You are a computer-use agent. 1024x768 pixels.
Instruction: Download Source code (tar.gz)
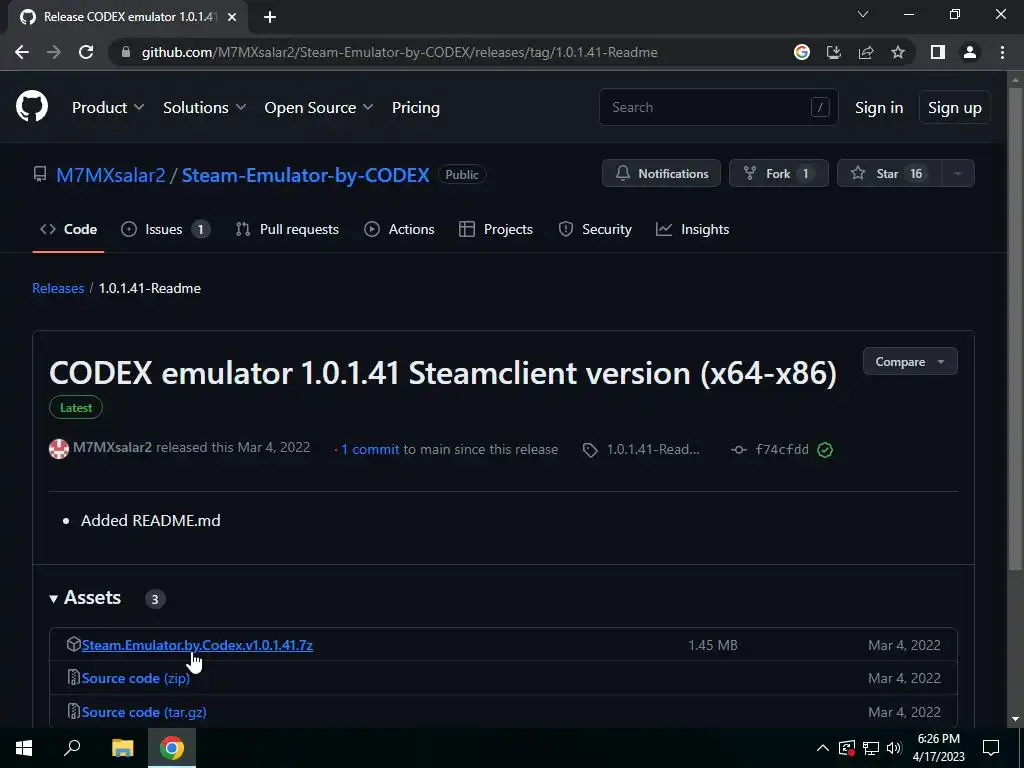click(x=144, y=712)
